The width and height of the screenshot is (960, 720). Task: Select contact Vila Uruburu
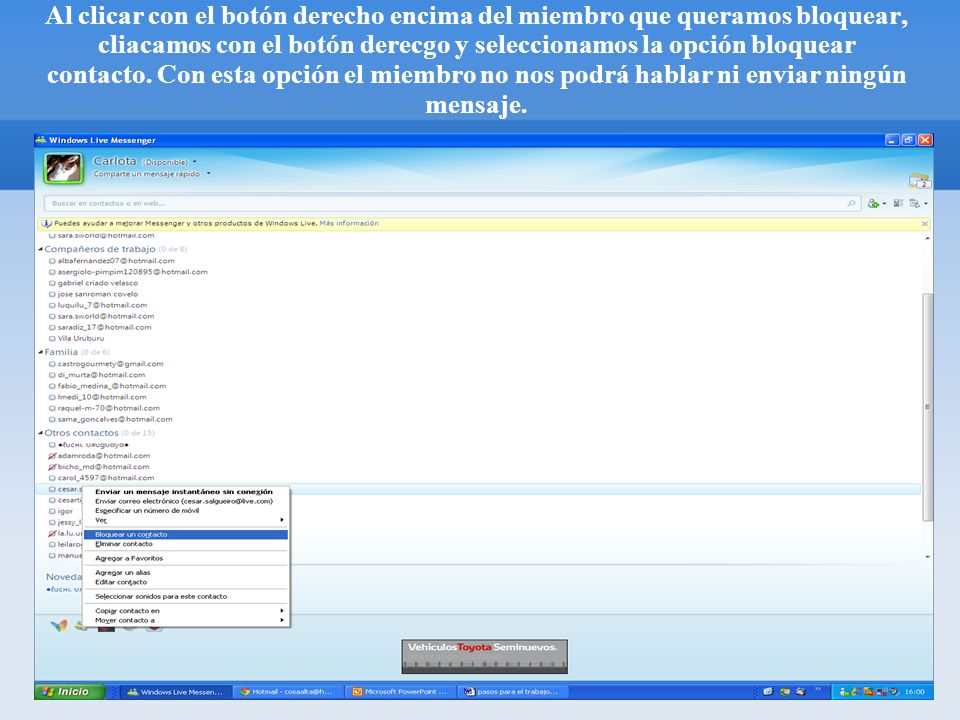click(x=81, y=338)
